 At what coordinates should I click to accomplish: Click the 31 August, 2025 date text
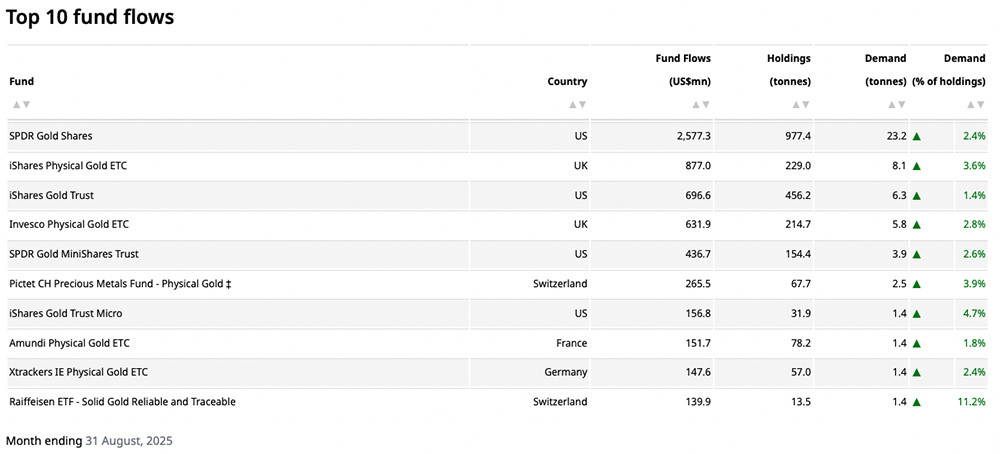[x=129, y=439]
